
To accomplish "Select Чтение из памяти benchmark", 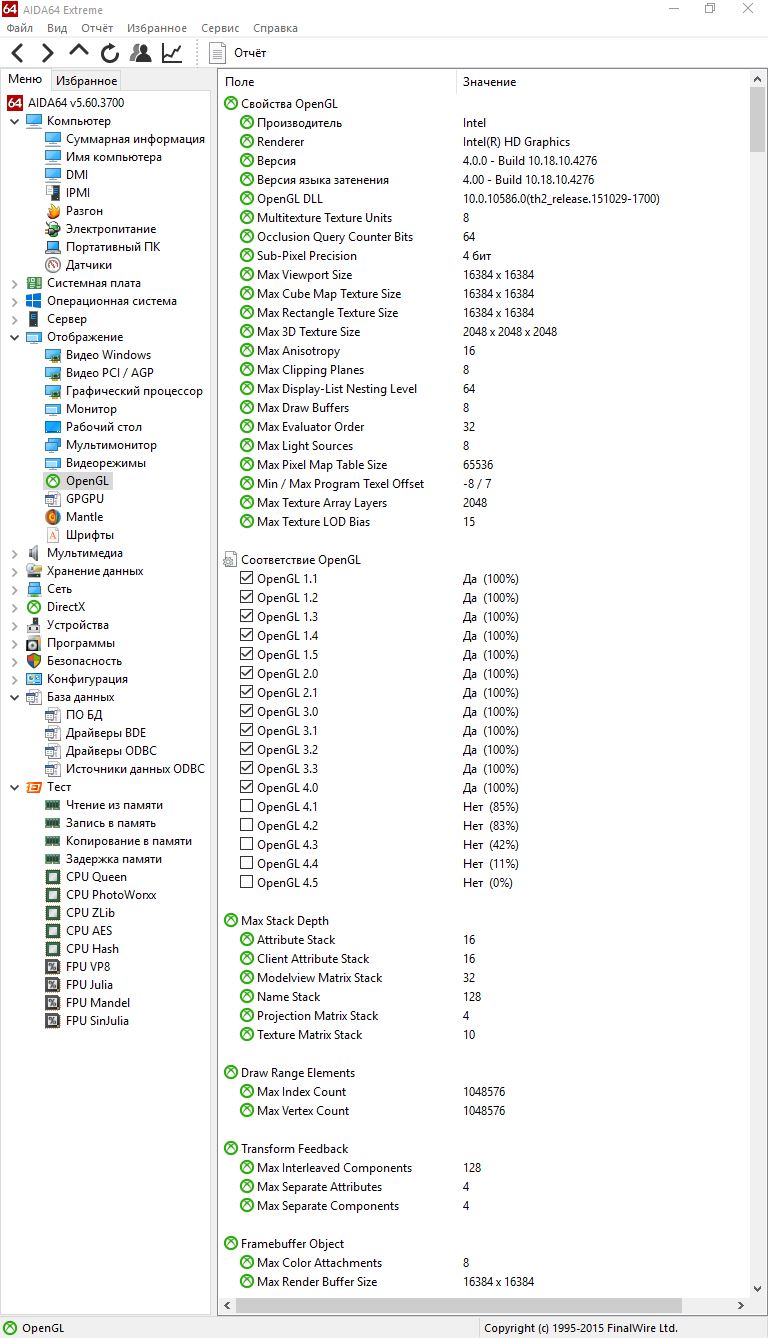I will point(114,805).
